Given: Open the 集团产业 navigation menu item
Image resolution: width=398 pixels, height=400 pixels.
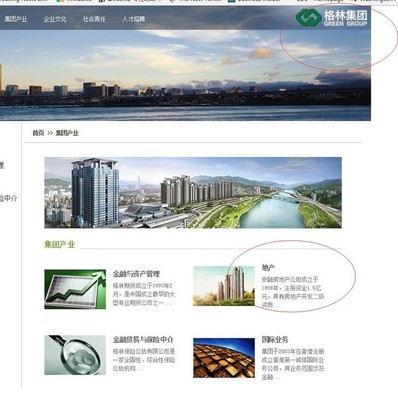Looking at the screenshot, I should [16, 19].
